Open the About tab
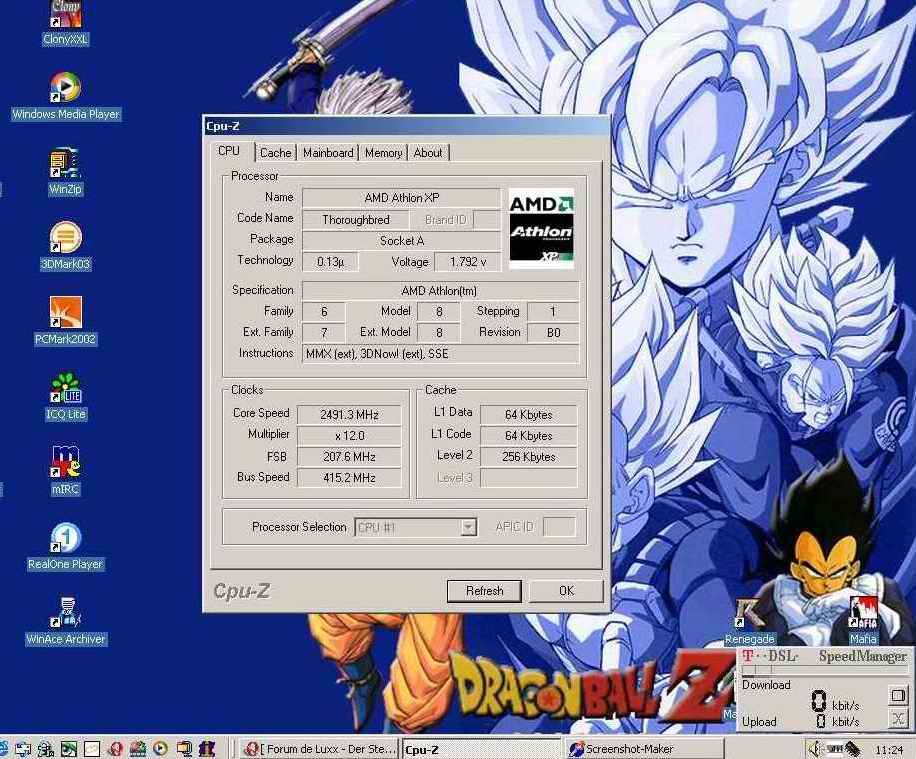The width and height of the screenshot is (916, 759). pyautogui.click(x=428, y=153)
